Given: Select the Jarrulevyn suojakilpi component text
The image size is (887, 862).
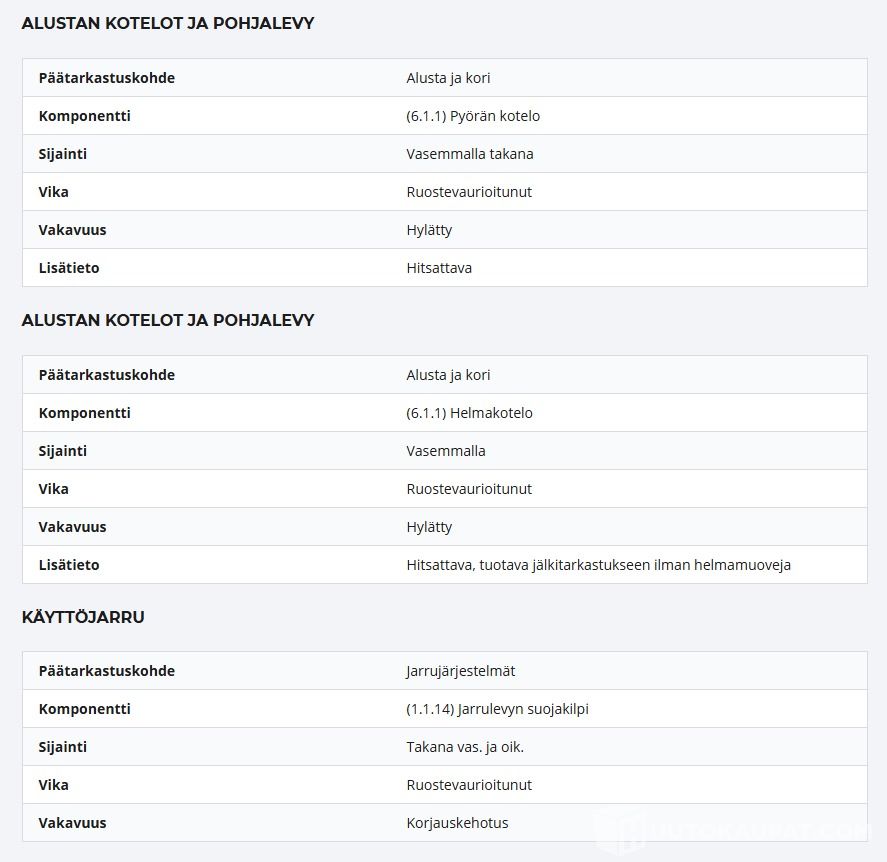Looking at the screenshot, I should coord(497,709).
